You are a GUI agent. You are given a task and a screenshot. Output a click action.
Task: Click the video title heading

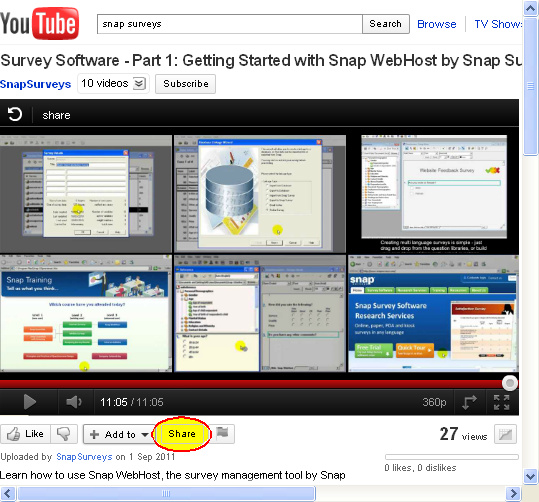click(261, 61)
